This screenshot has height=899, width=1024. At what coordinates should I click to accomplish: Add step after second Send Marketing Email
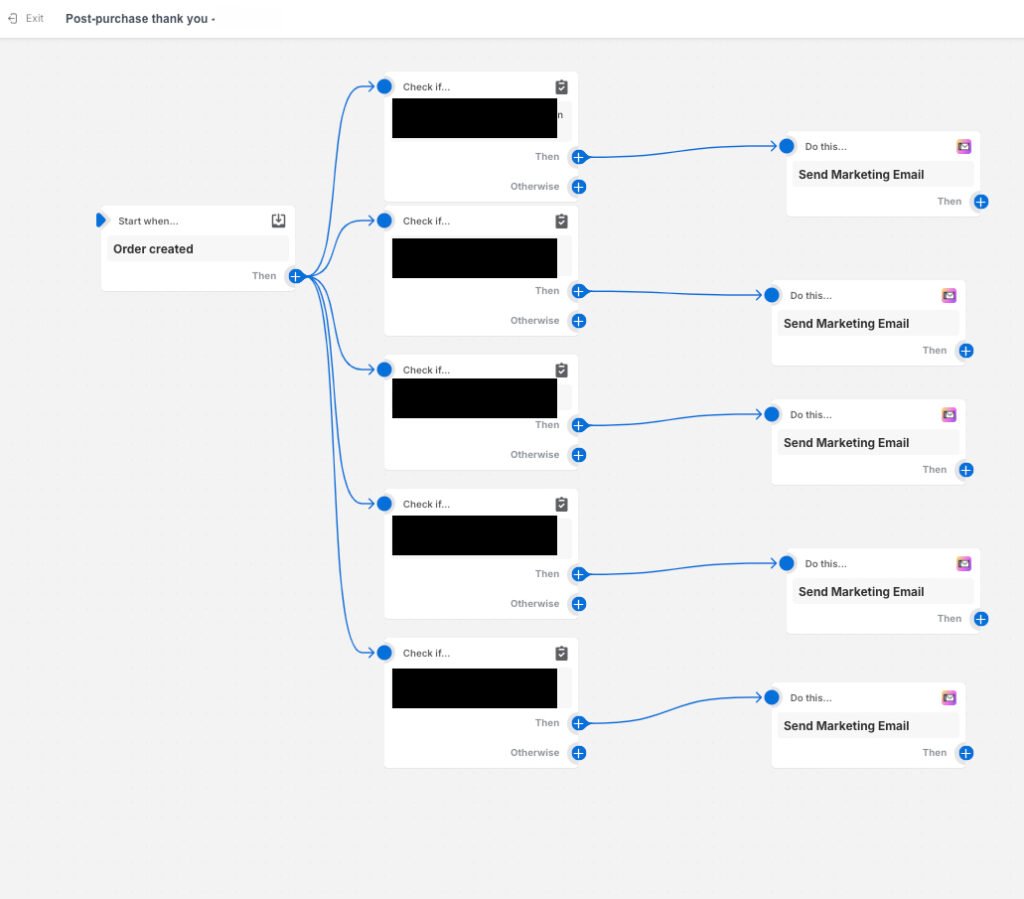tap(966, 351)
